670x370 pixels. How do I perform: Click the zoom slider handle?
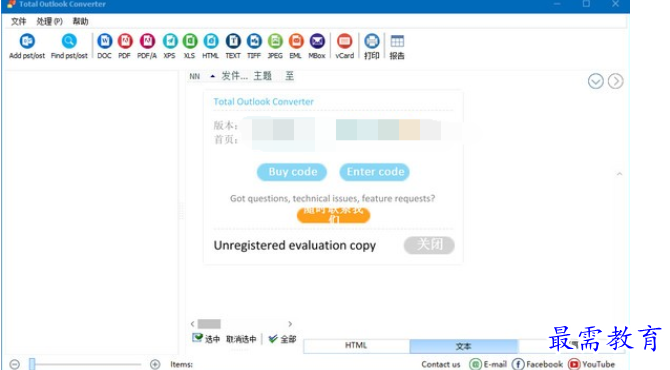(x=32, y=364)
